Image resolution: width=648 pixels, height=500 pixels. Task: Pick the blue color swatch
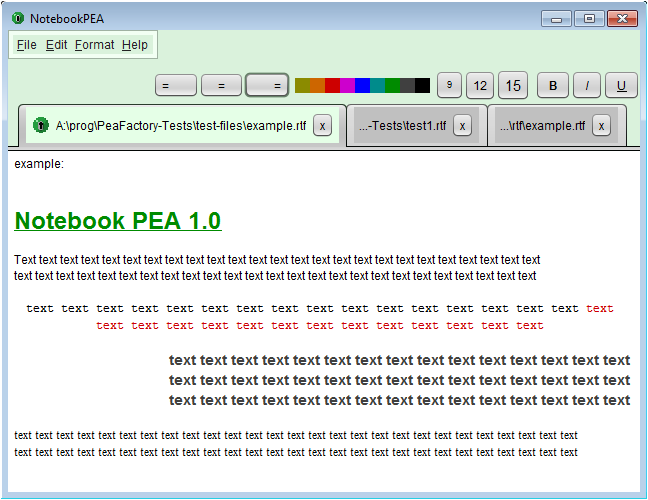tap(362, 86)
